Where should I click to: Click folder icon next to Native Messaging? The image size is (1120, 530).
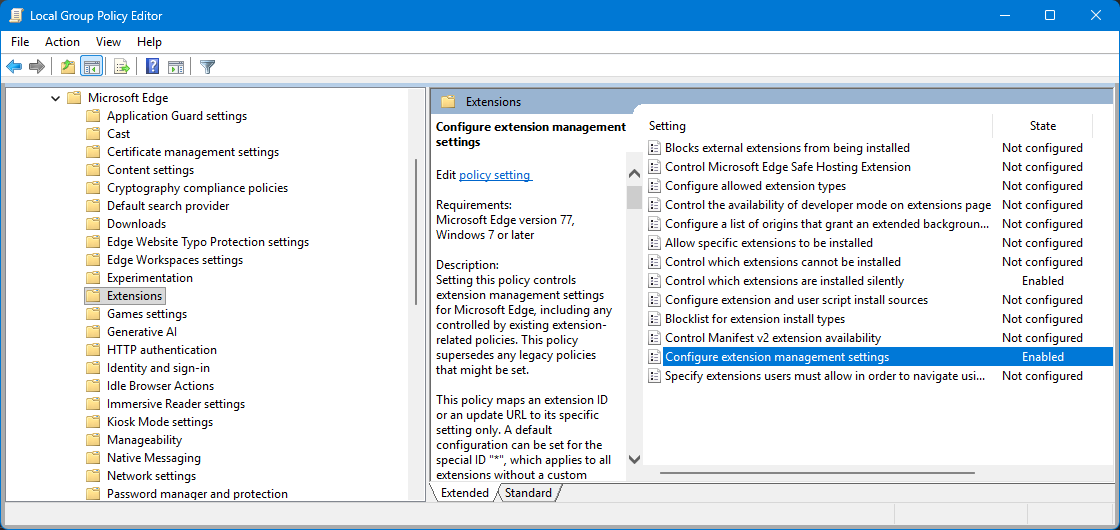click(93, 458)
